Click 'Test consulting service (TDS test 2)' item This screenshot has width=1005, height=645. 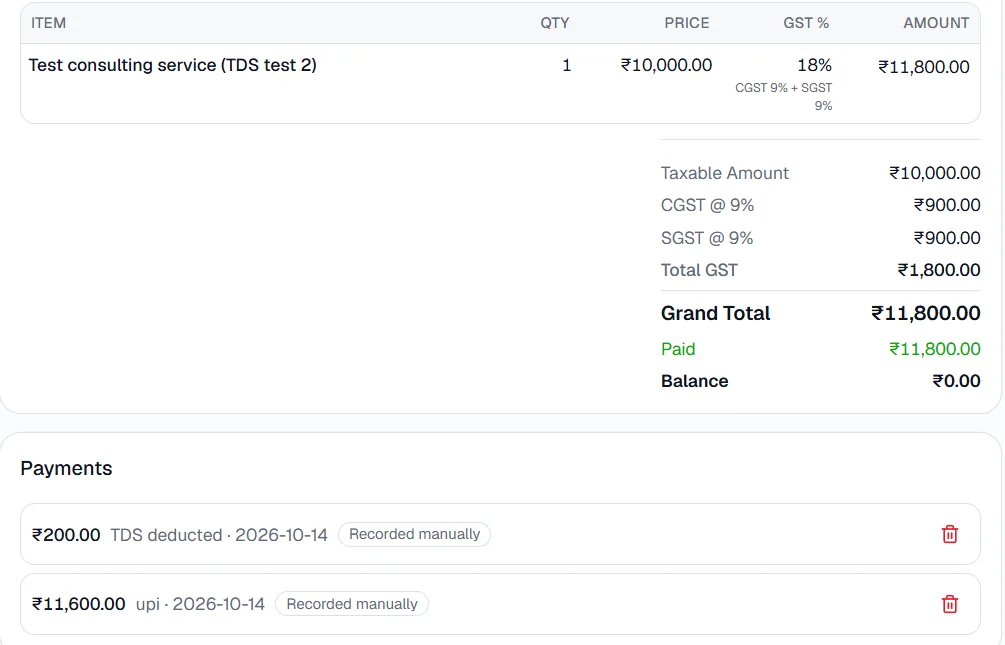172,65
